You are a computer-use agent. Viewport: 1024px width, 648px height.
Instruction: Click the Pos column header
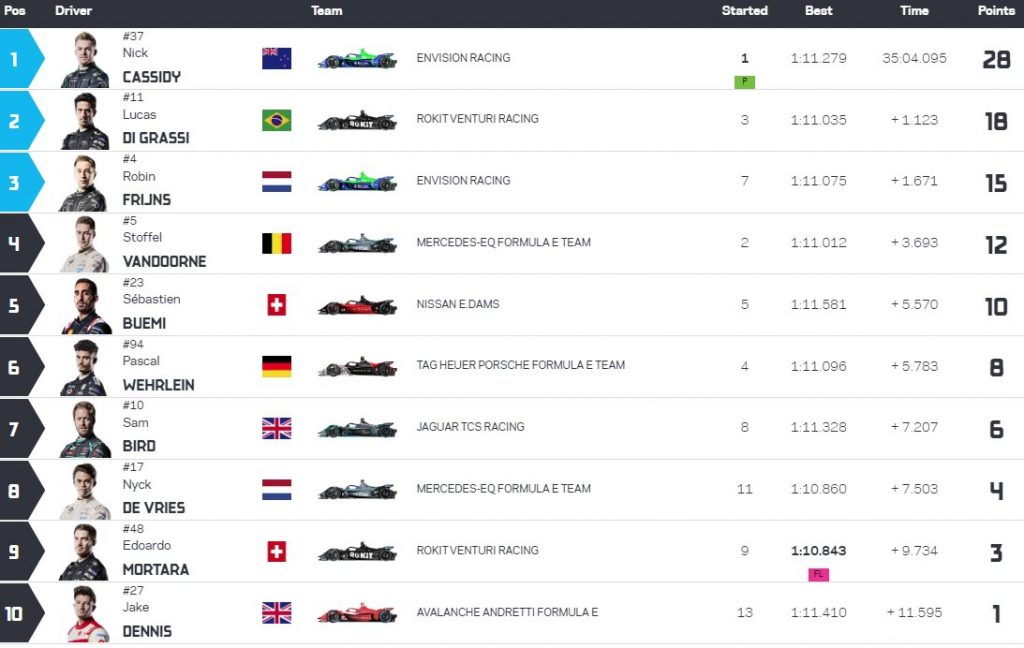click(14, 10)
